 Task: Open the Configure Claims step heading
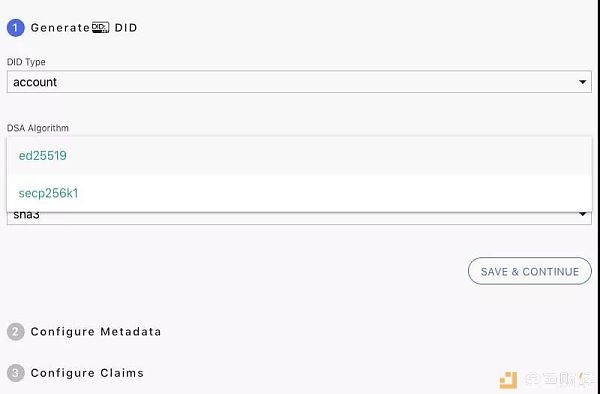coord(87,373)
